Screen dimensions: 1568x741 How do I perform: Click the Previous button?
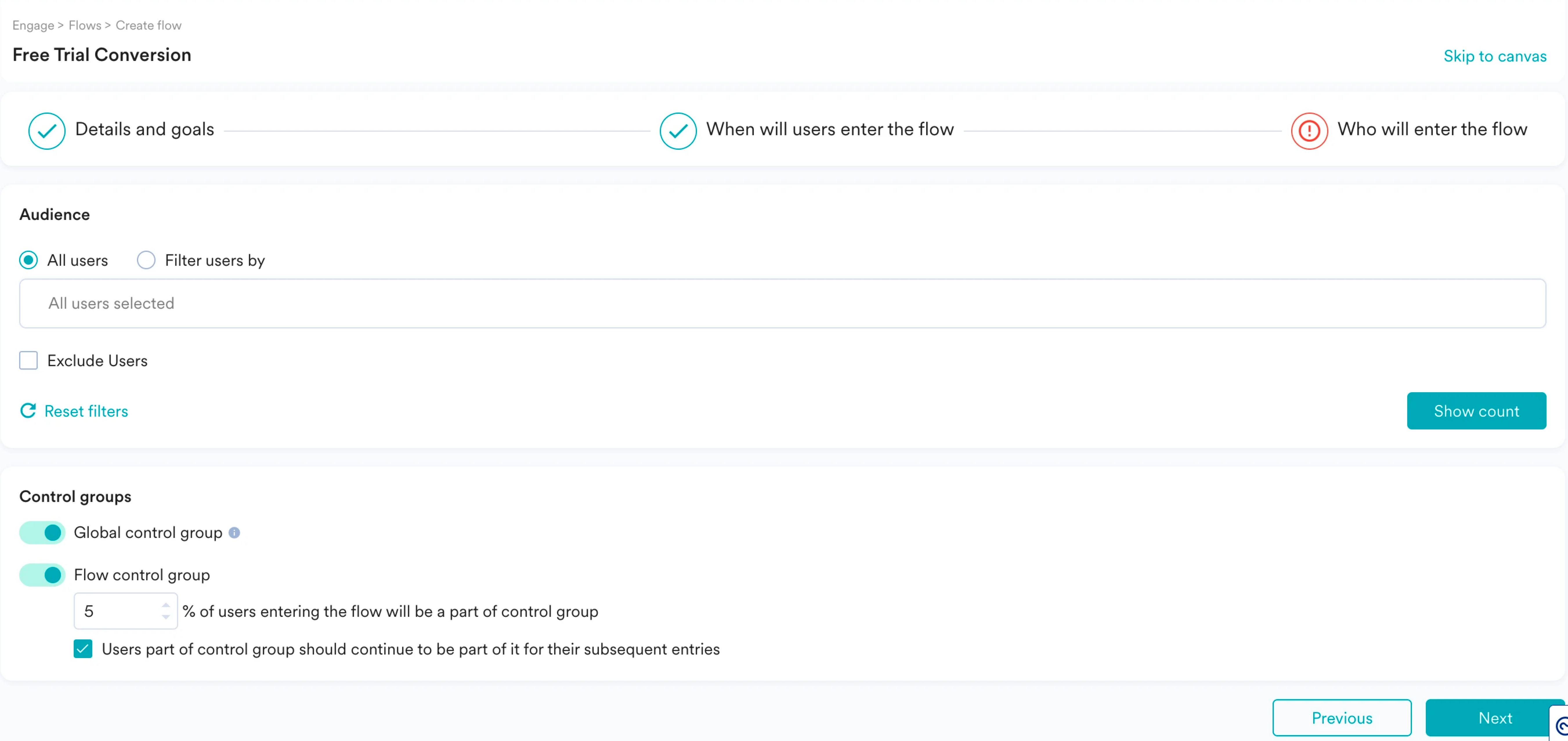click(1342, 717)
